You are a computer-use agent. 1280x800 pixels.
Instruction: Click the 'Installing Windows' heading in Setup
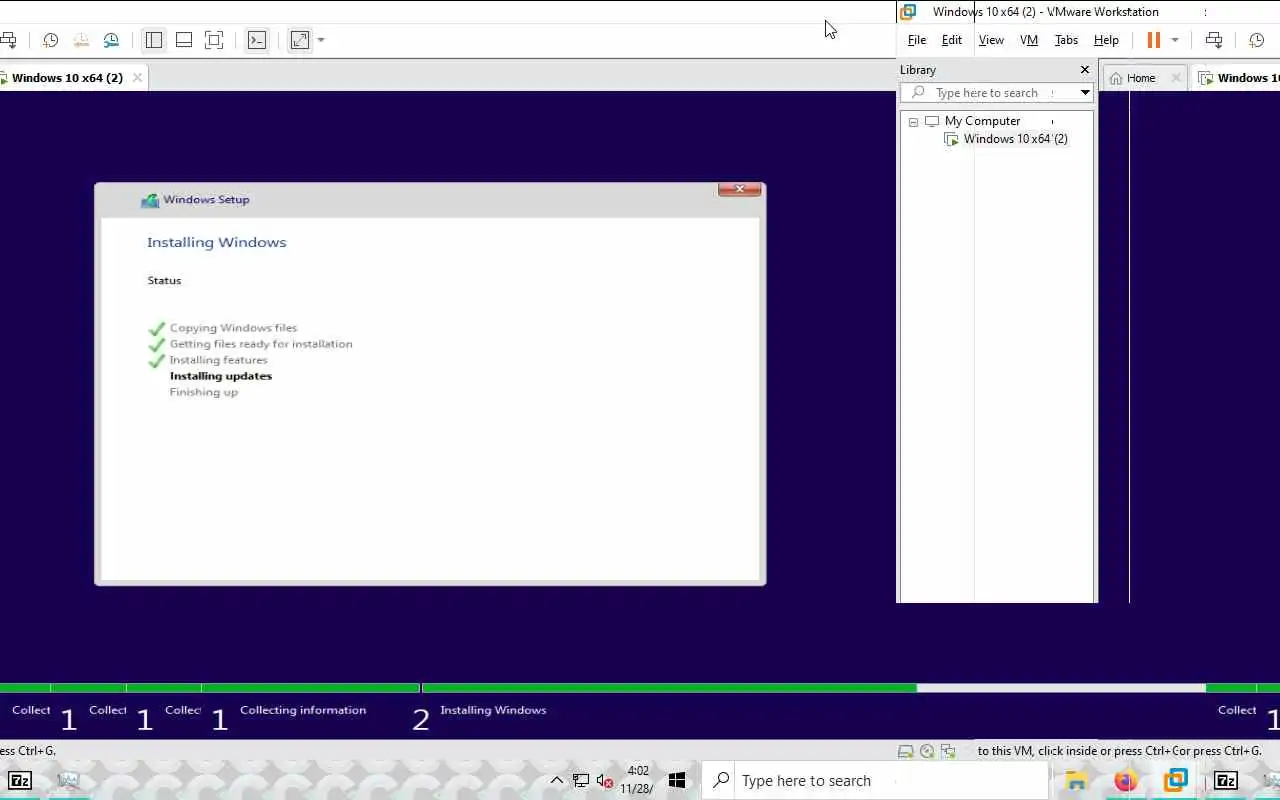(217, 242)
